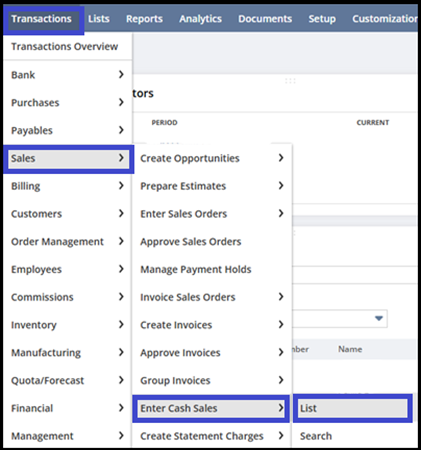The width and height of the screenshot is (421, 450).
Task: Open the Reports menu
Action: [144, 19]
